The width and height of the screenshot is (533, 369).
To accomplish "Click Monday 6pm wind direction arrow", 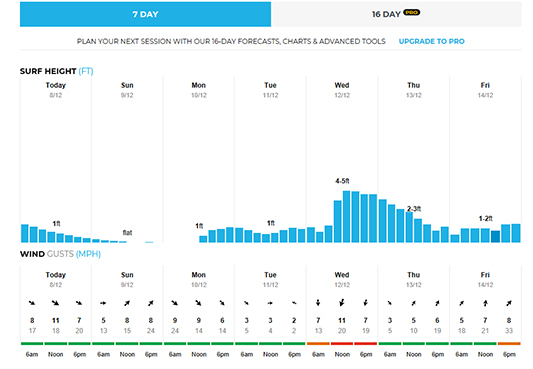I will tap(222, 303).
